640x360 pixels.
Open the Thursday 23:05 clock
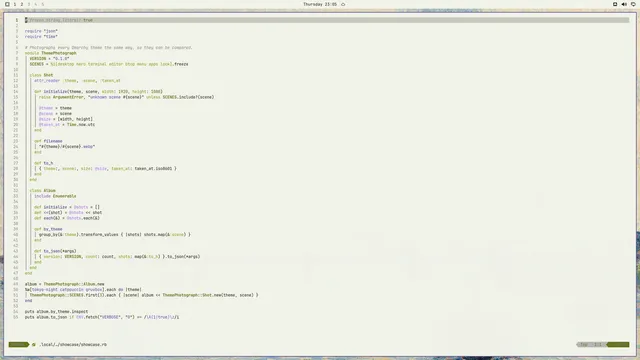(x=320, y=4)
